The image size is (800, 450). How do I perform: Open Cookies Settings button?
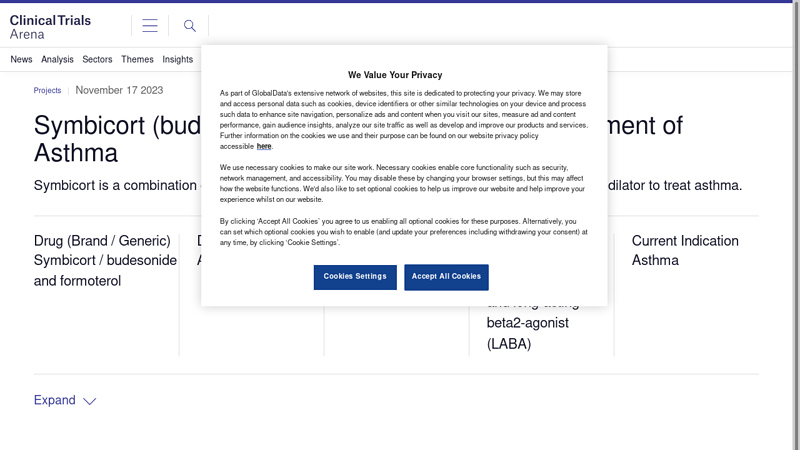(355, 277)
